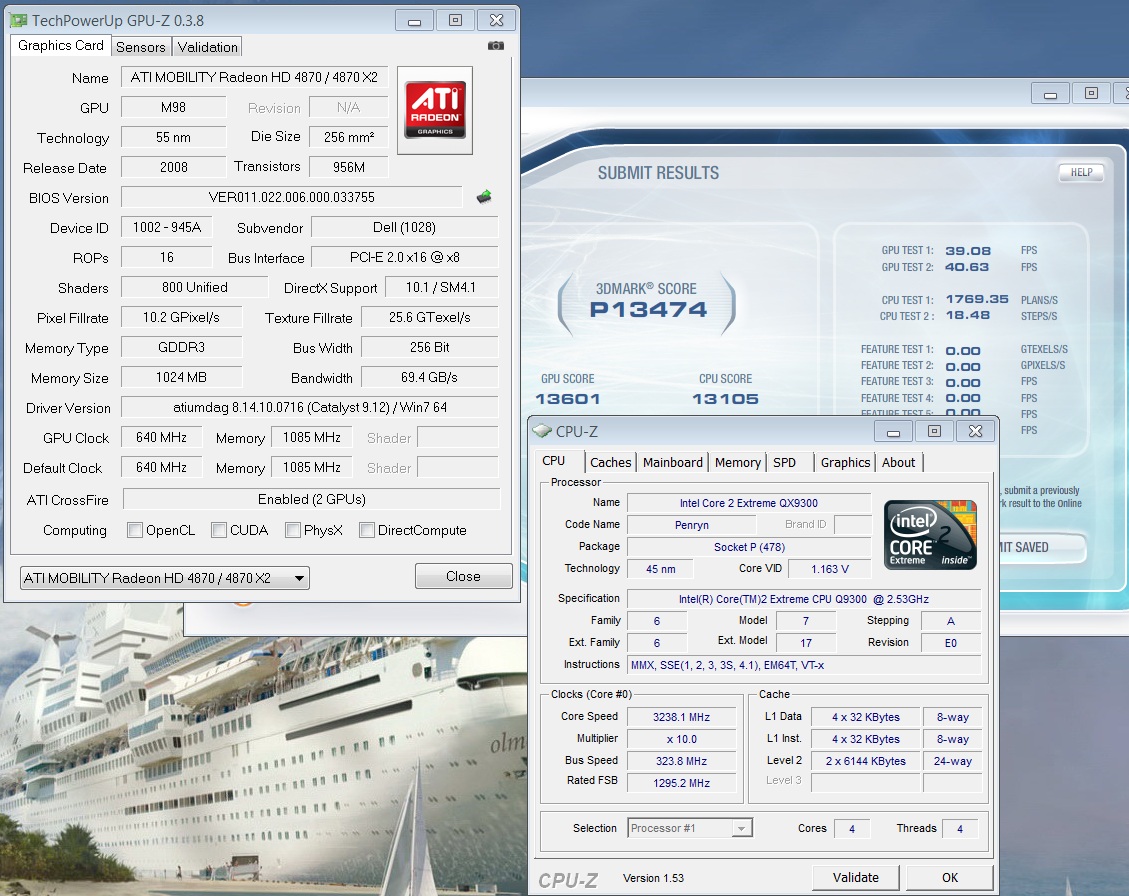The height and width of the screenshot is (896, 1129).
Task: Check the DirectCompute checkbox
Action: (x=367, y=530)
